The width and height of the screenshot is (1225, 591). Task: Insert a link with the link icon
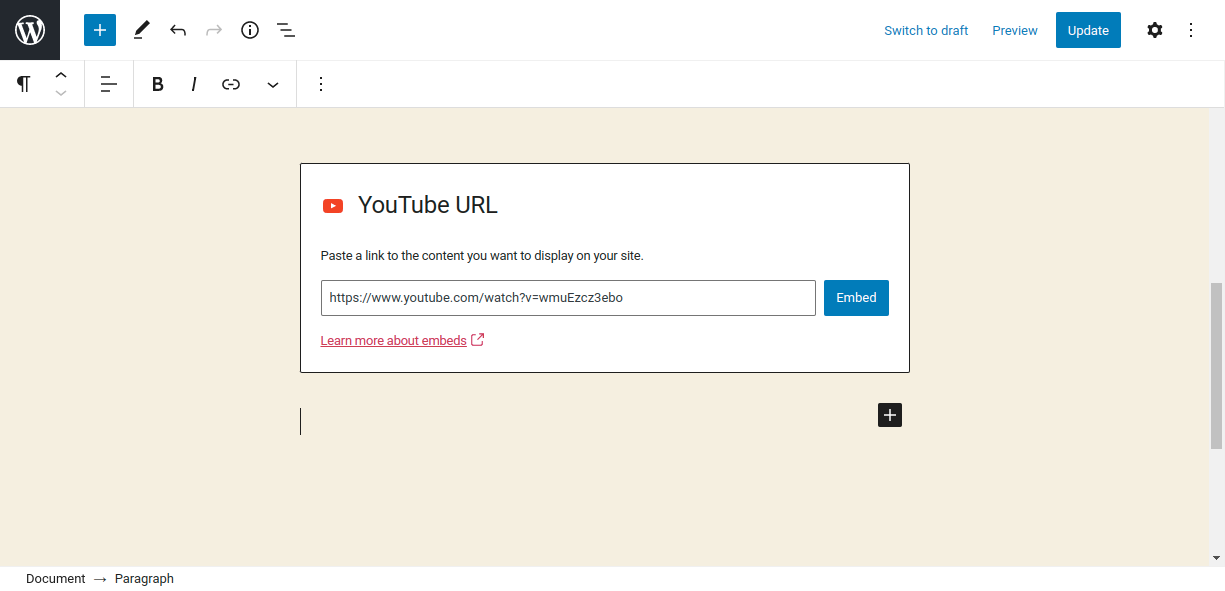point(231,84)
